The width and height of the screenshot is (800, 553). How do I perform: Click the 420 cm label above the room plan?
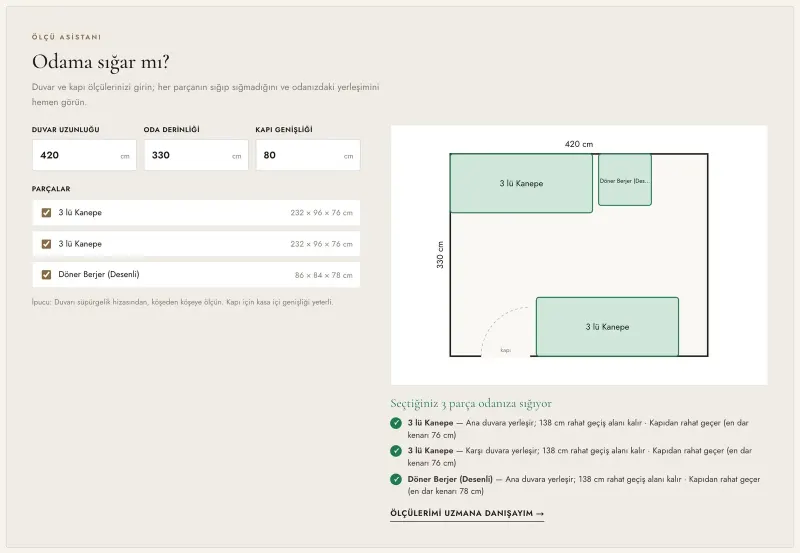point(579,144)
